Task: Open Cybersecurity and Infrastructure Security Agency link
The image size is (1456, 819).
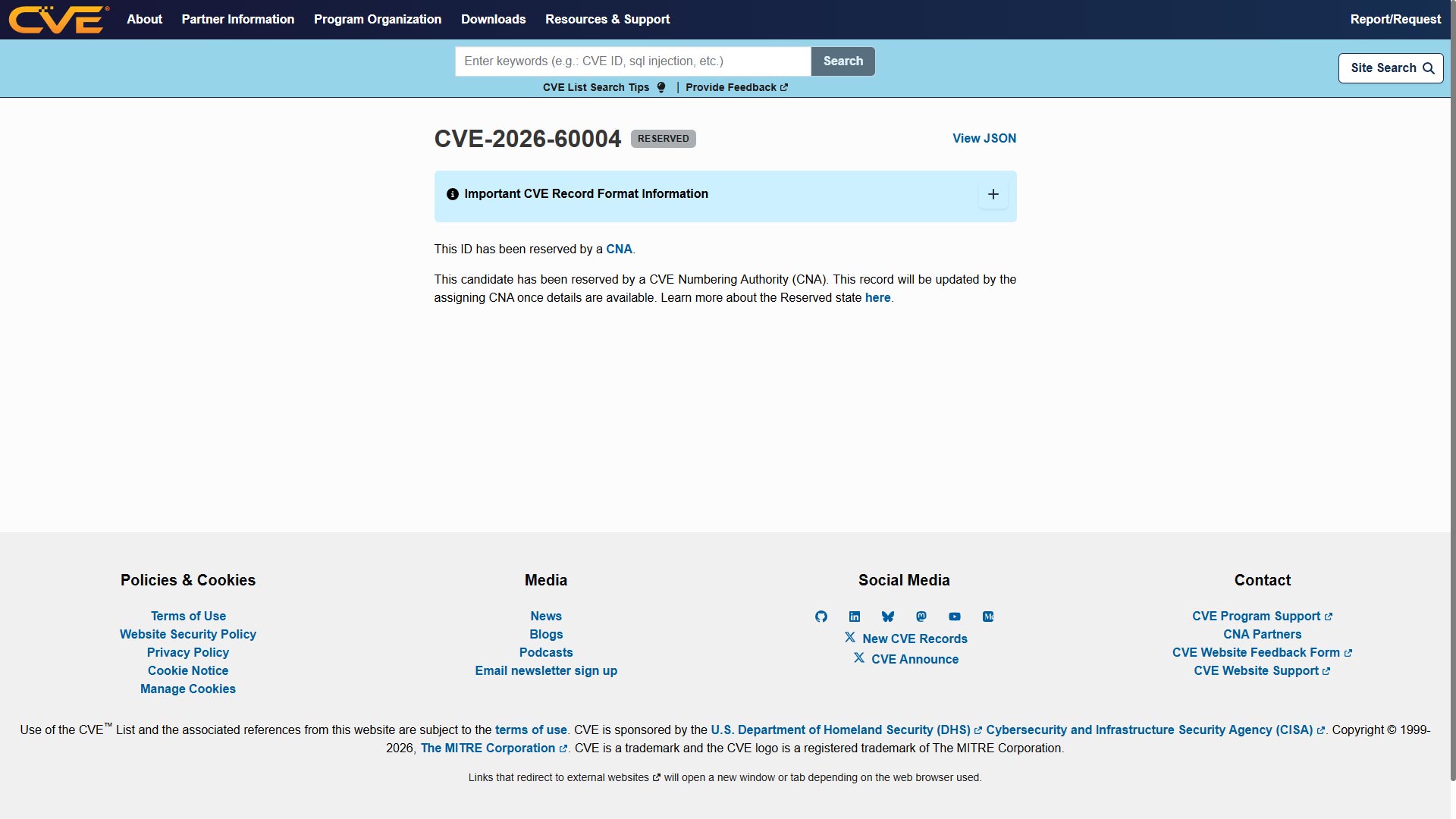Action: click(x=1156, y=730)
